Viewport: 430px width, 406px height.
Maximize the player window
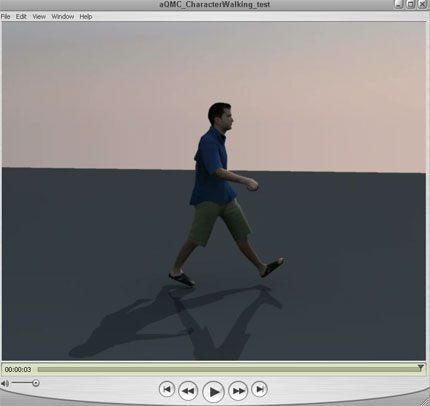[x=411, y=4]
